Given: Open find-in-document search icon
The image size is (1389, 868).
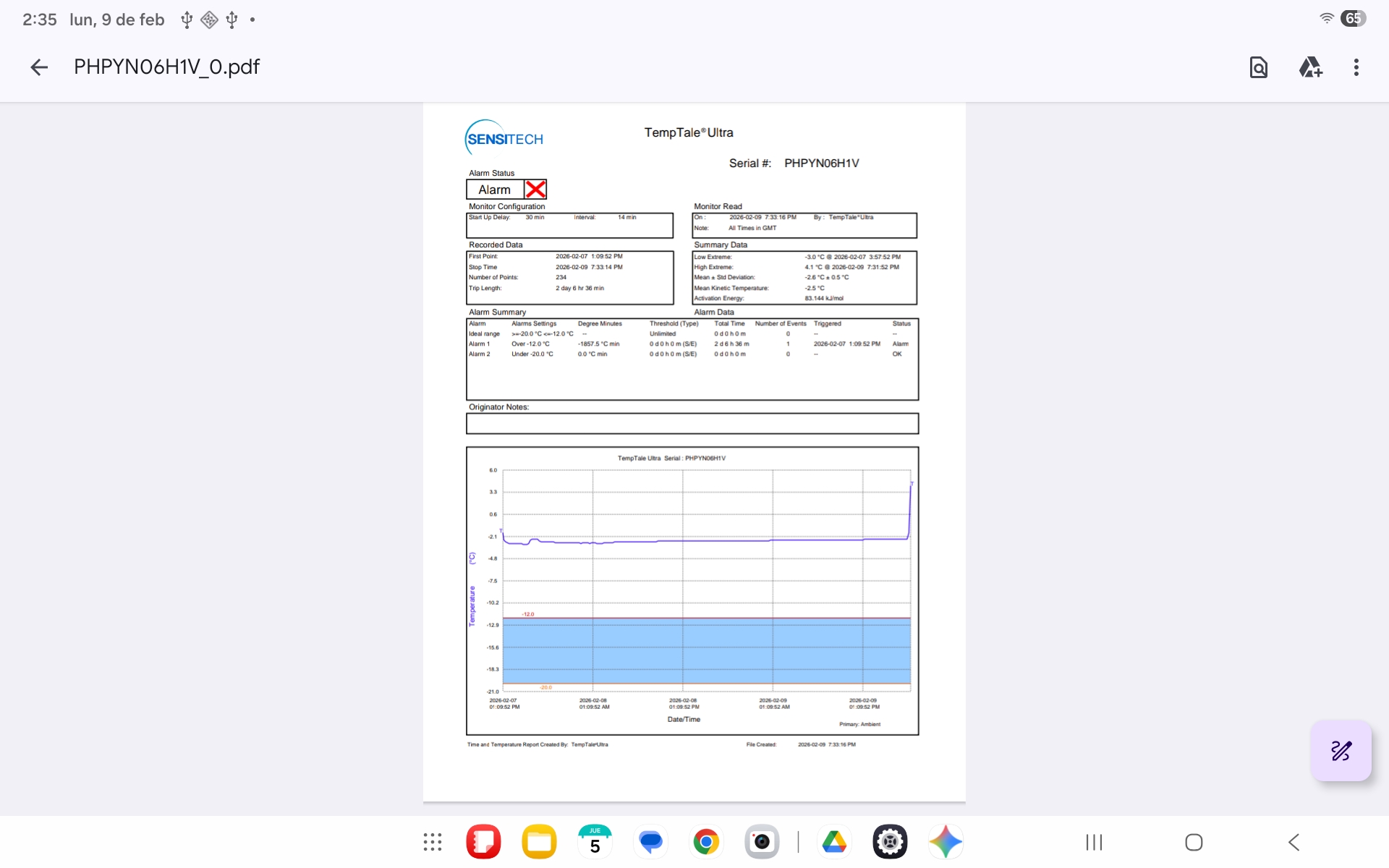Looking at the screenshot, I should (x=1259, y=67).
